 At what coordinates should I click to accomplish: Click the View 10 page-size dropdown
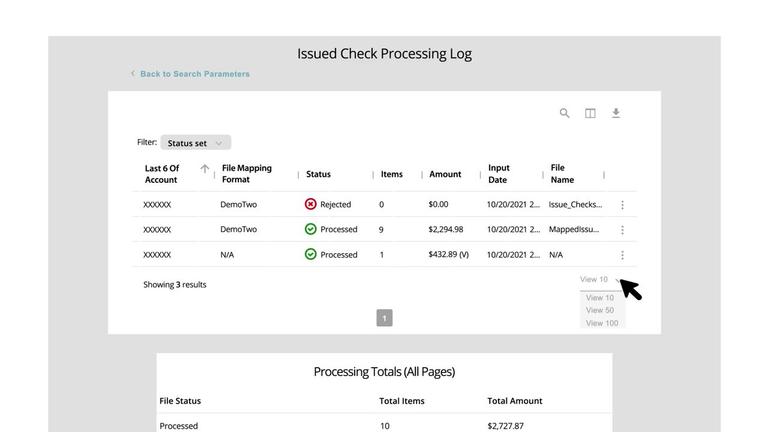[600, 279]
